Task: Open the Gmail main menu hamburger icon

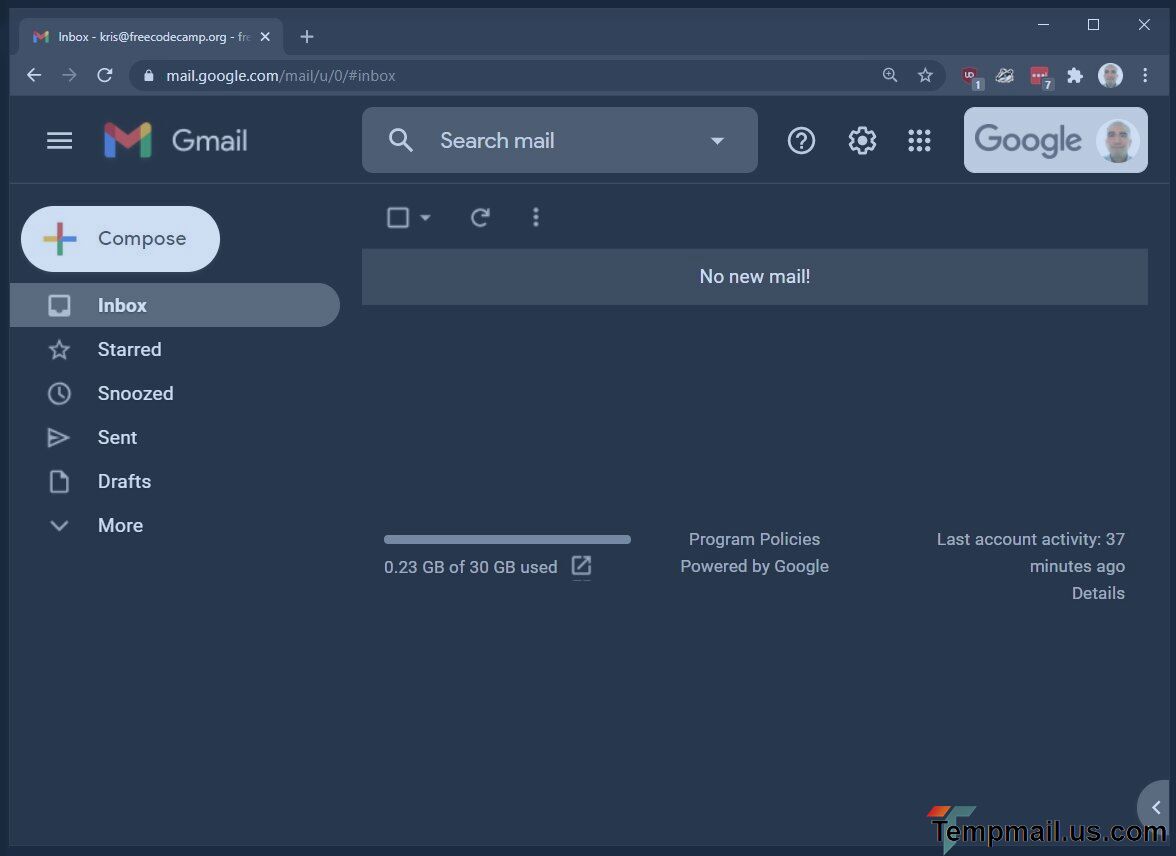Action: [59, 141]
